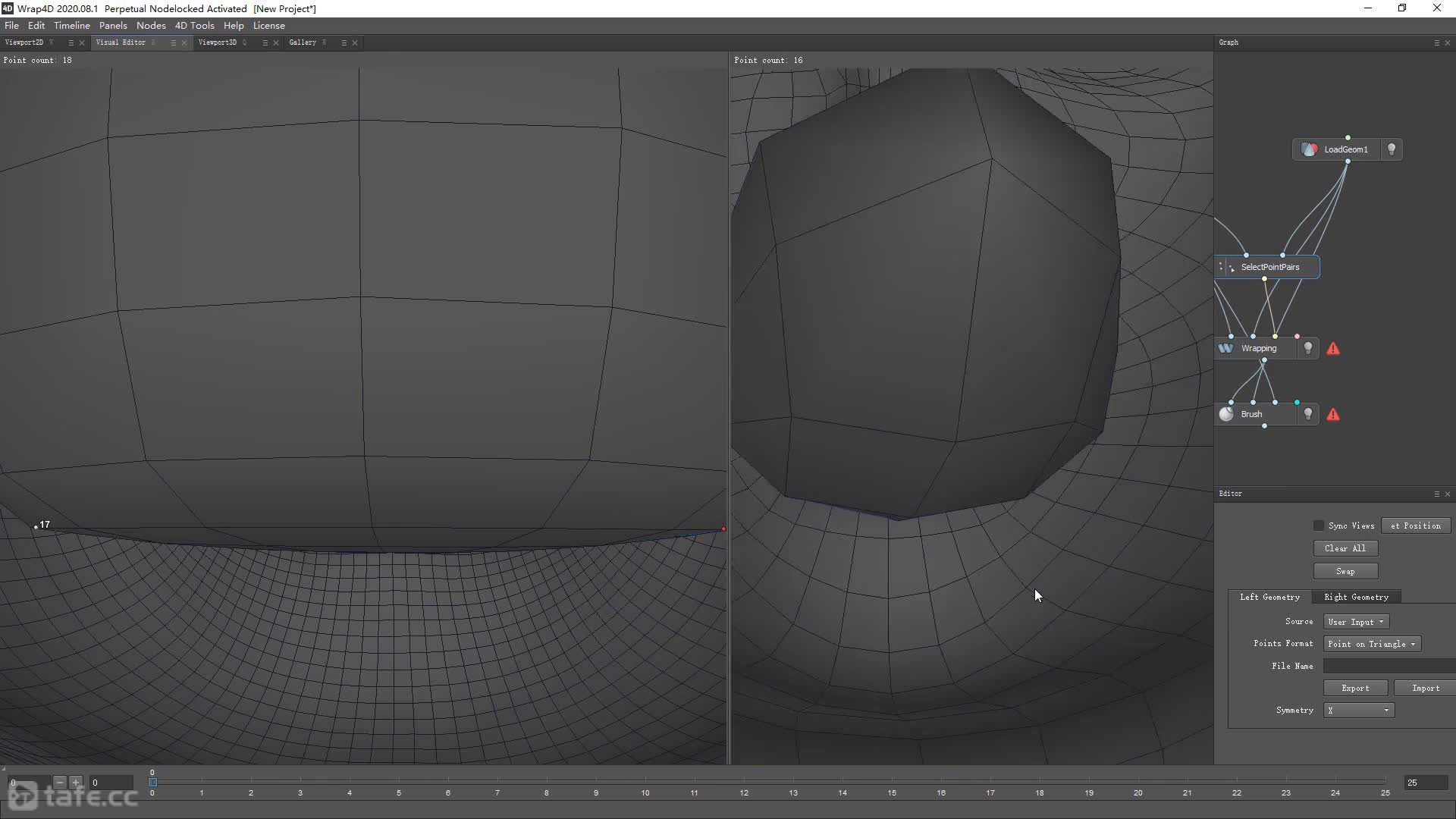Click the File Name input field
Viewport: 1456px width, 819px height.
tap(1388, 666)
